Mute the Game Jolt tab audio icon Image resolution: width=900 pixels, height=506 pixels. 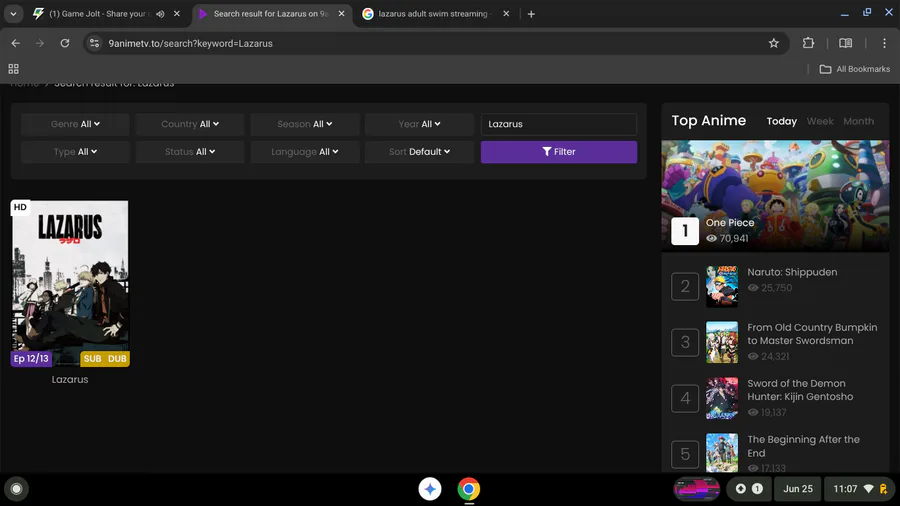[160, 14]
